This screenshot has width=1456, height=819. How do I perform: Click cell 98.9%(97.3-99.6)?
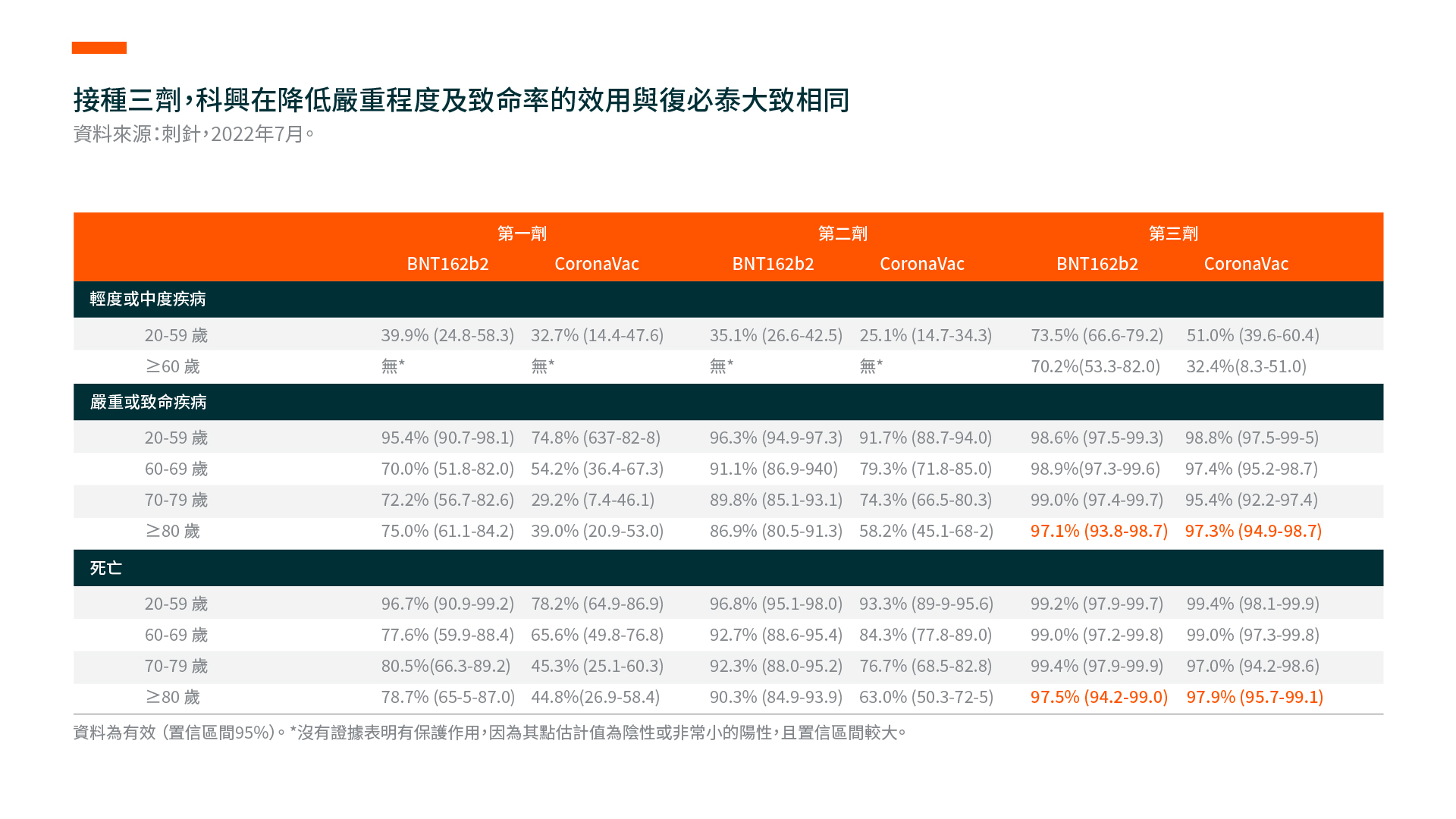pos(1095,469)
